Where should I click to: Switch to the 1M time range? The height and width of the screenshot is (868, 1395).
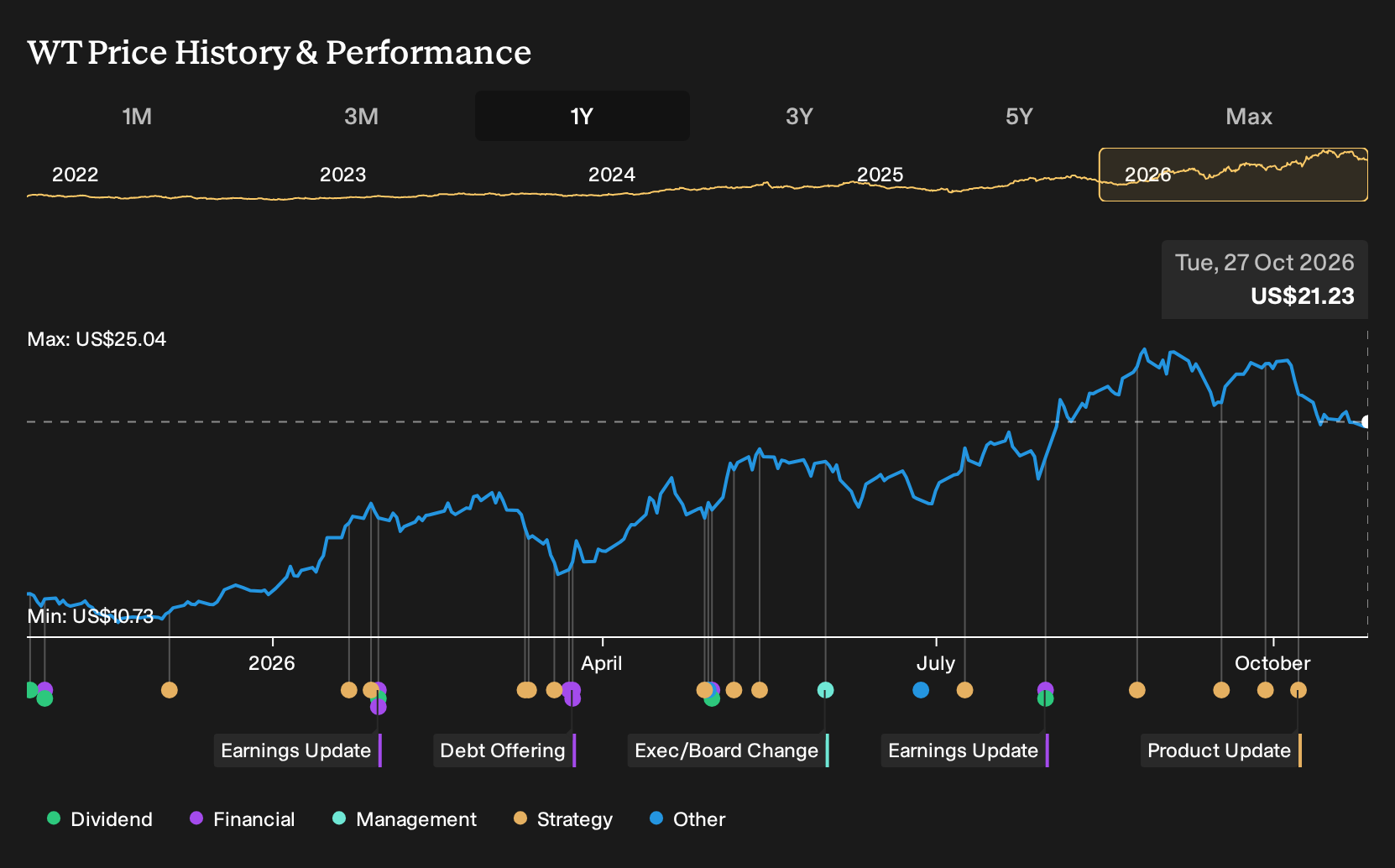[x=137, y=116]
